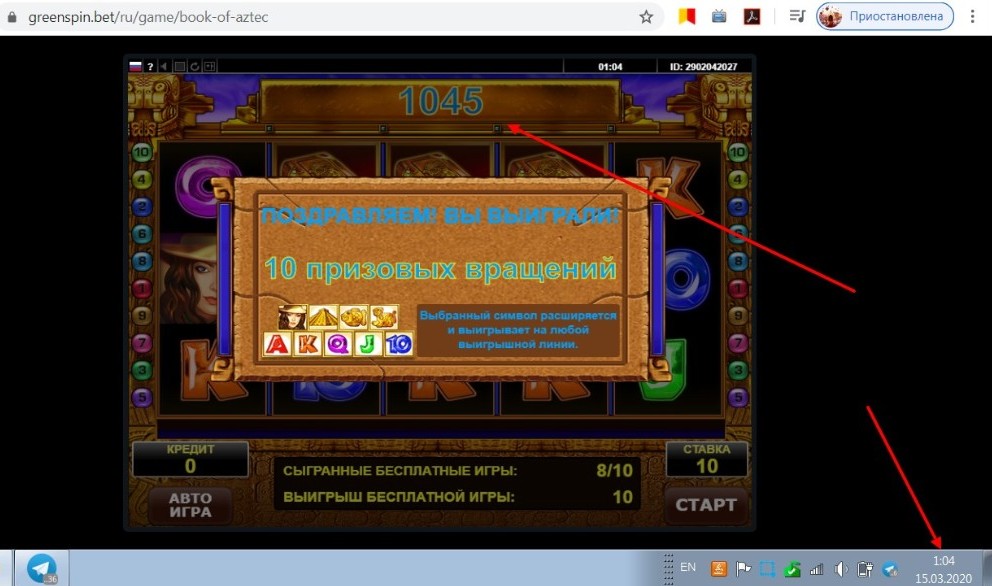Click the green line 3 marker on left

click(x=142, y=370)
